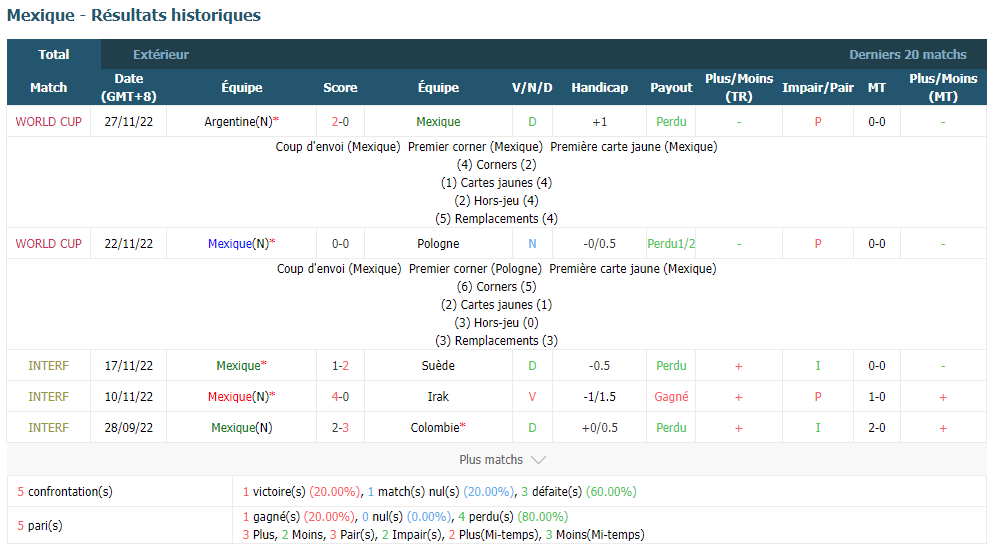This screenshot has height=553, width=995.
Task: Click the (1) Cartes jaunes (4) stat line
Action: 496,183
